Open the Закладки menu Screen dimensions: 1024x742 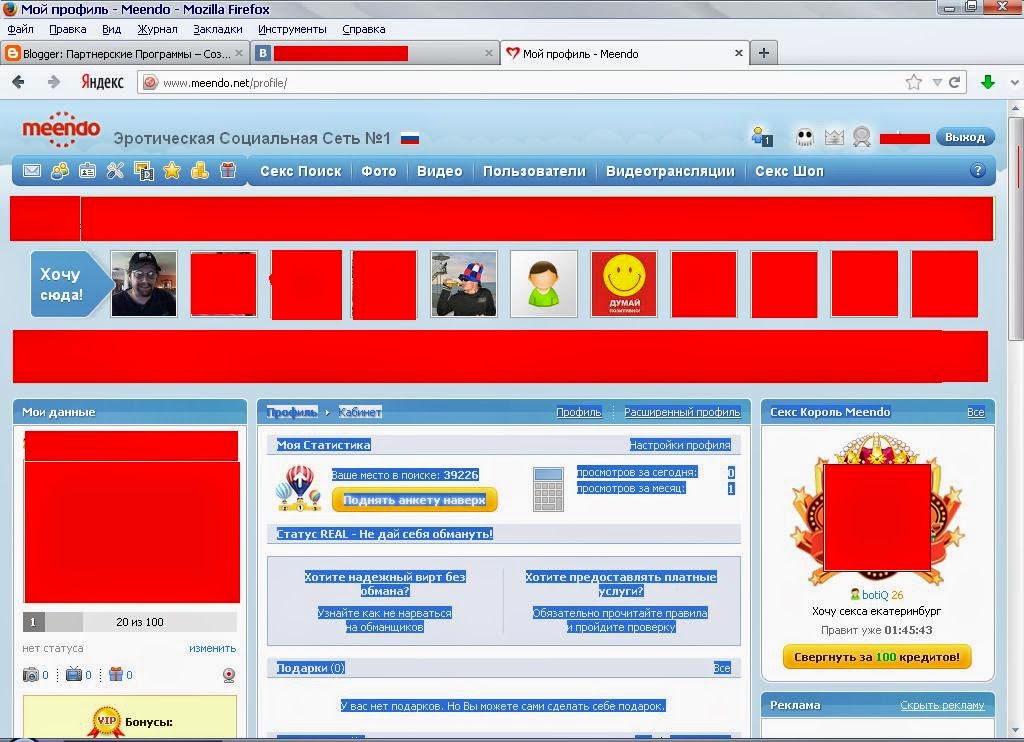(218, 29)
